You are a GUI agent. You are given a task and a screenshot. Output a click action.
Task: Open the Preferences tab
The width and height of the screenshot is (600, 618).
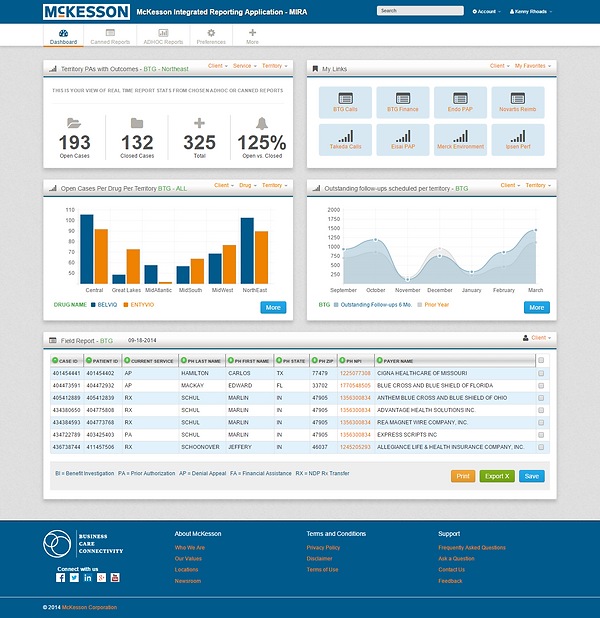(211, 37)
